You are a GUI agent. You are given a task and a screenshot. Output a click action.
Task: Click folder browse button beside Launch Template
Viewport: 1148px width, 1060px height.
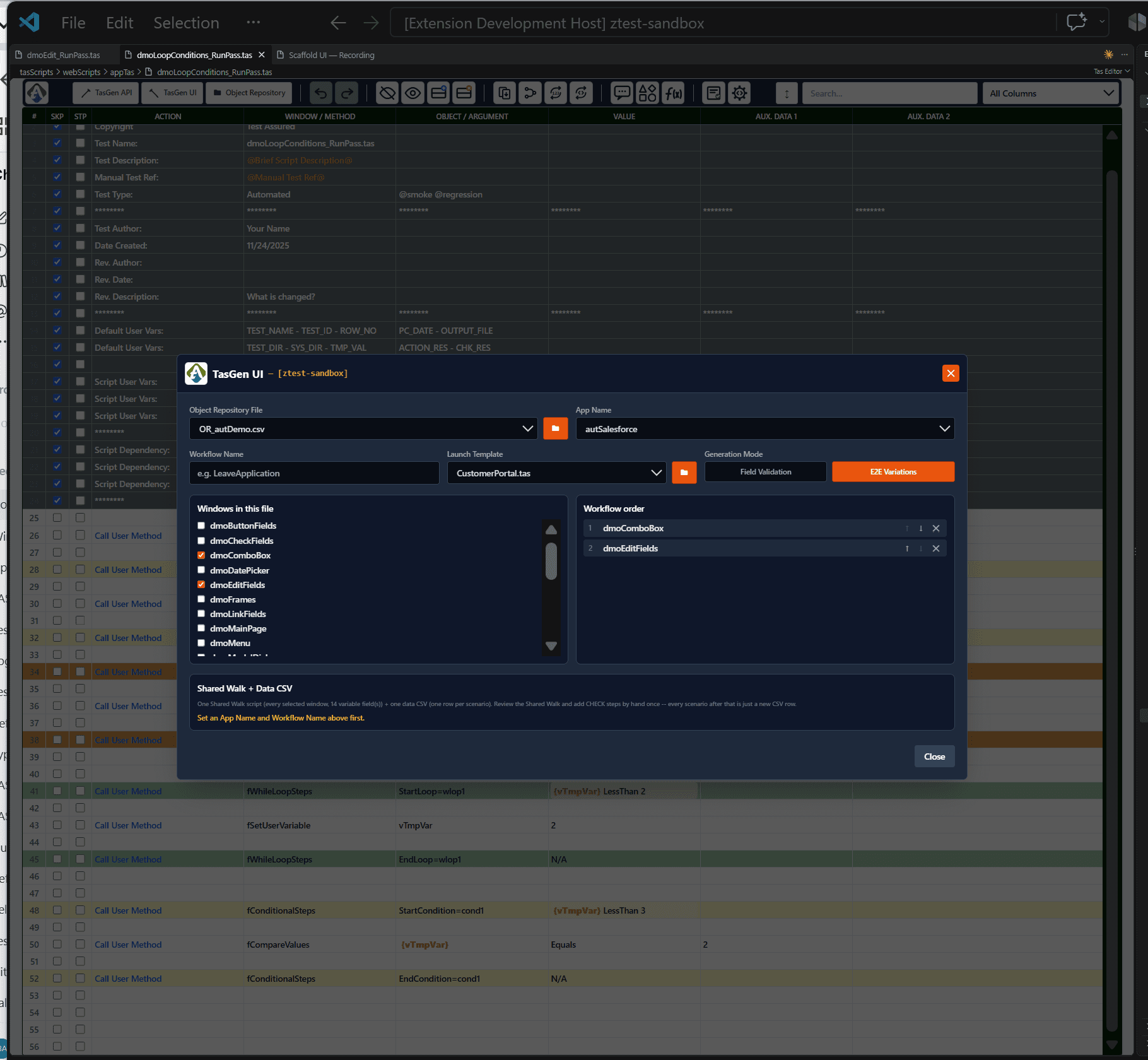[x=684, y=473]
